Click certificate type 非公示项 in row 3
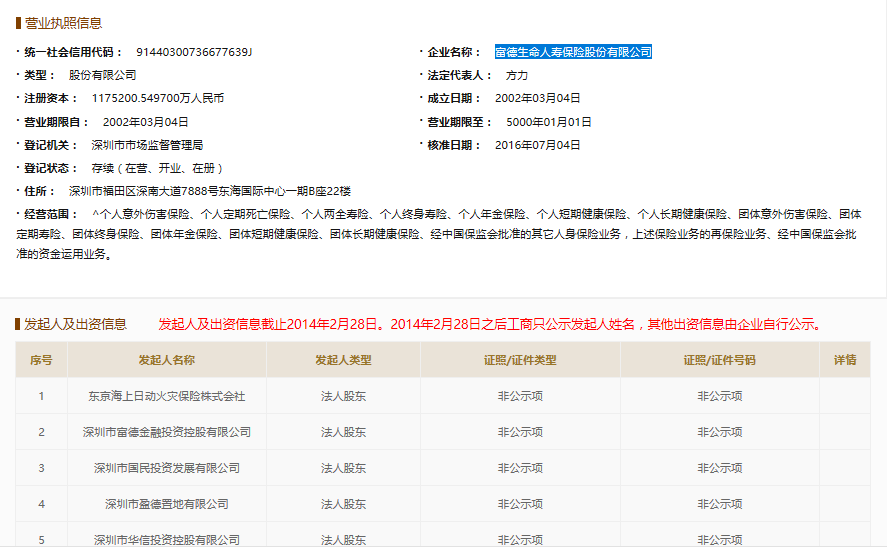The width and height of the screenshot is (887, 552). click(520, 468)
